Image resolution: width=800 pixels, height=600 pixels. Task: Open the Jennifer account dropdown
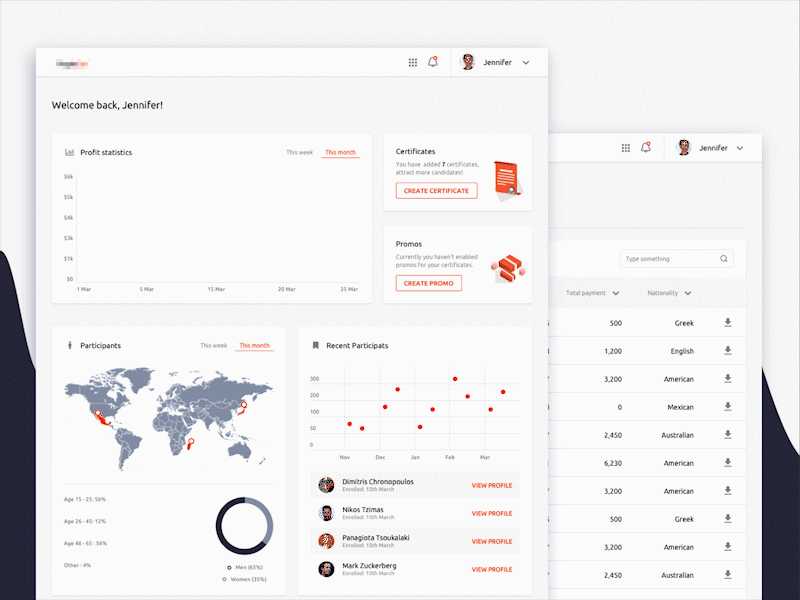pyautogui.click(x=526, y=62)
